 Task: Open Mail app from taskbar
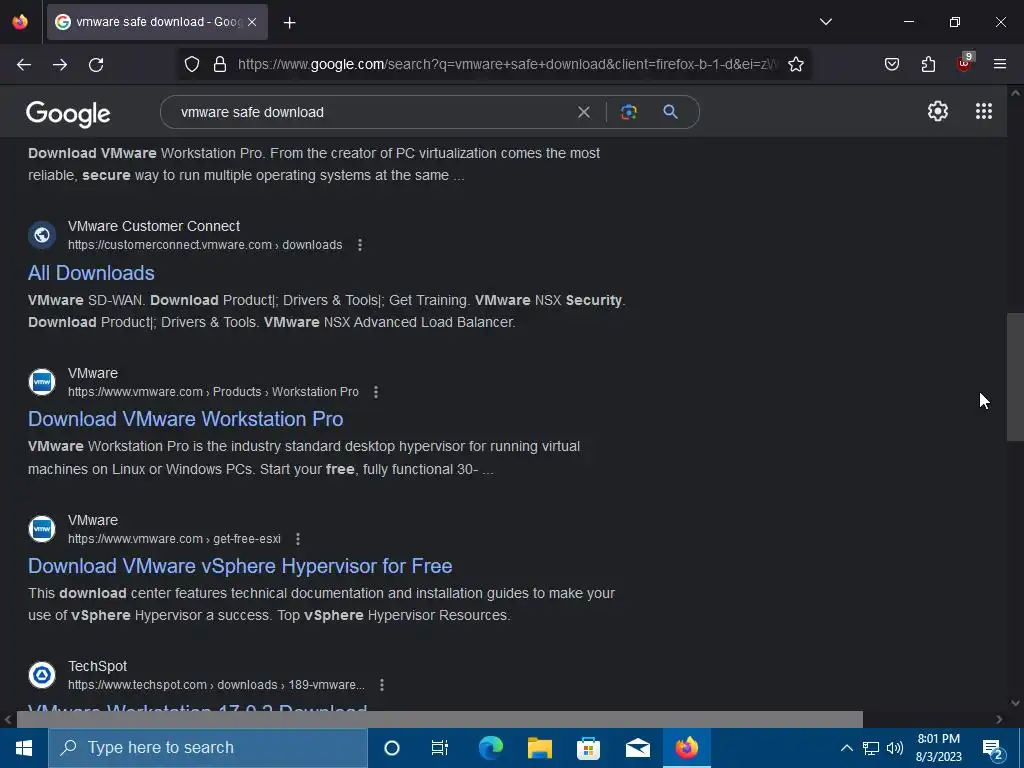coord(637,748)
